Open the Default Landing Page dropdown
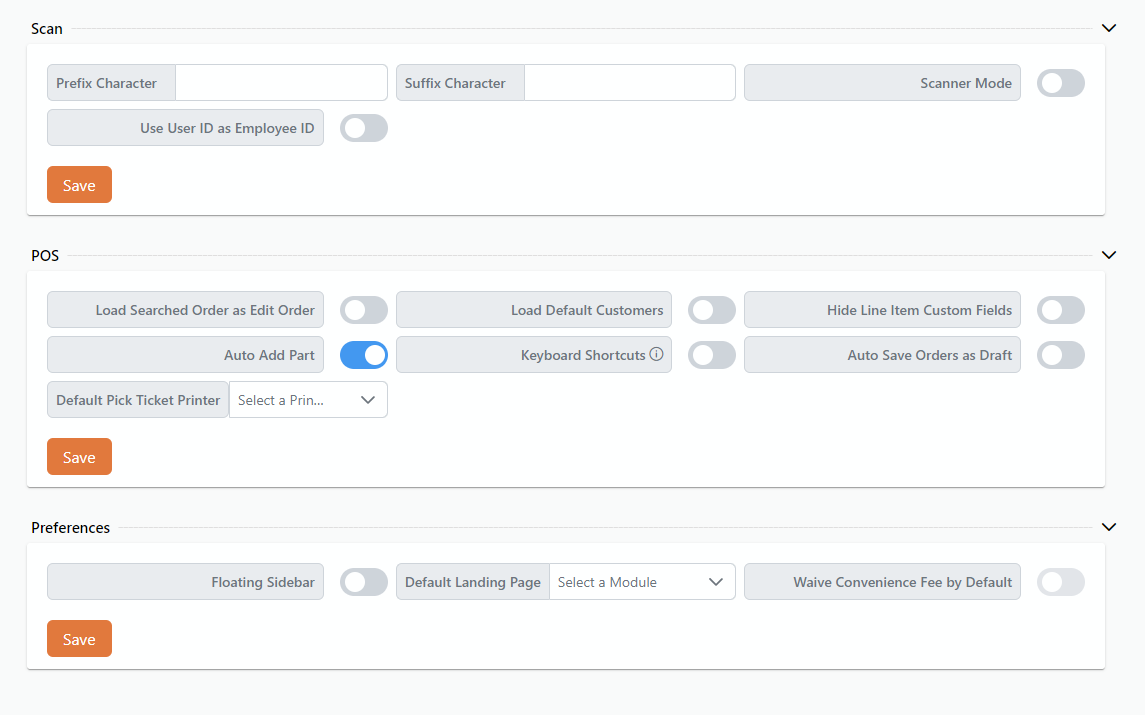Screen dimensions: 1145x715 click(x=642, y=582)
